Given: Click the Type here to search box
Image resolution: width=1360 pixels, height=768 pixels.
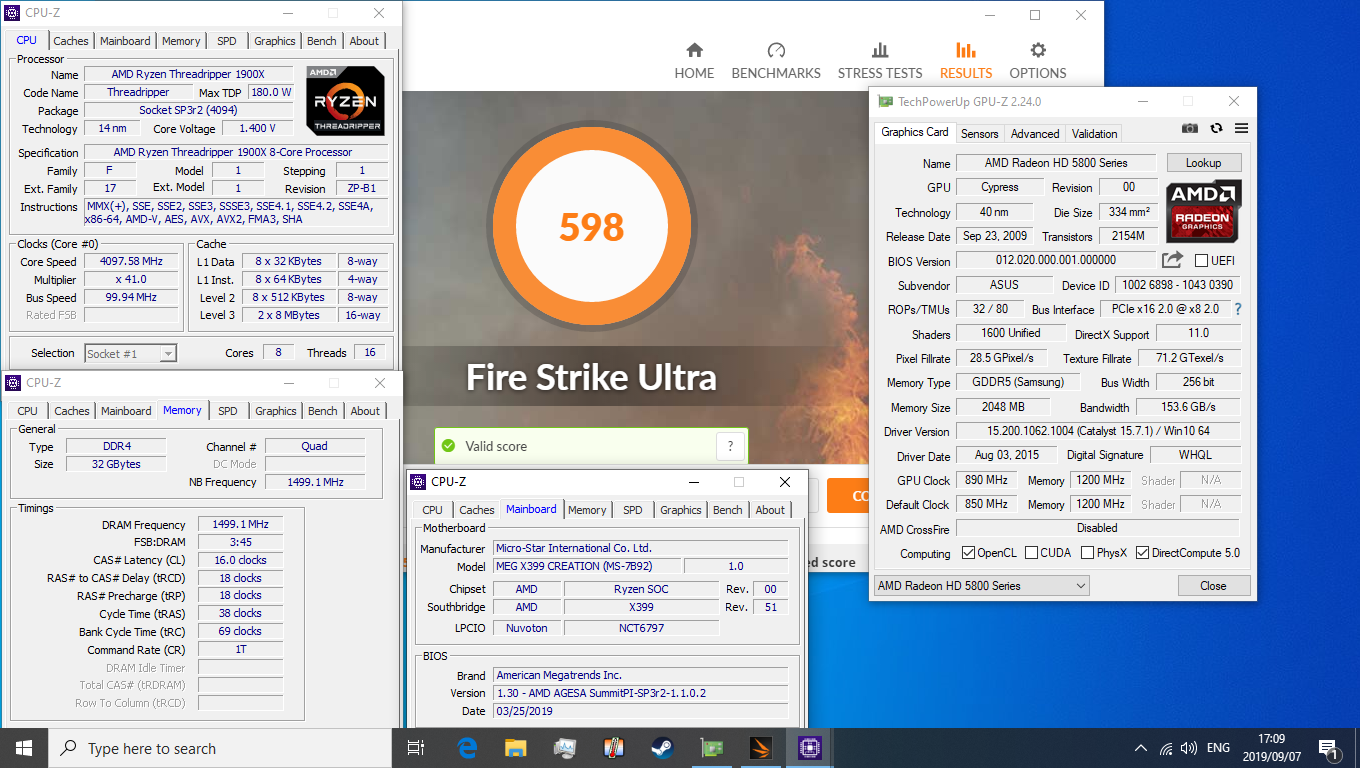Looking at the screenshot, I should (220, 748).
